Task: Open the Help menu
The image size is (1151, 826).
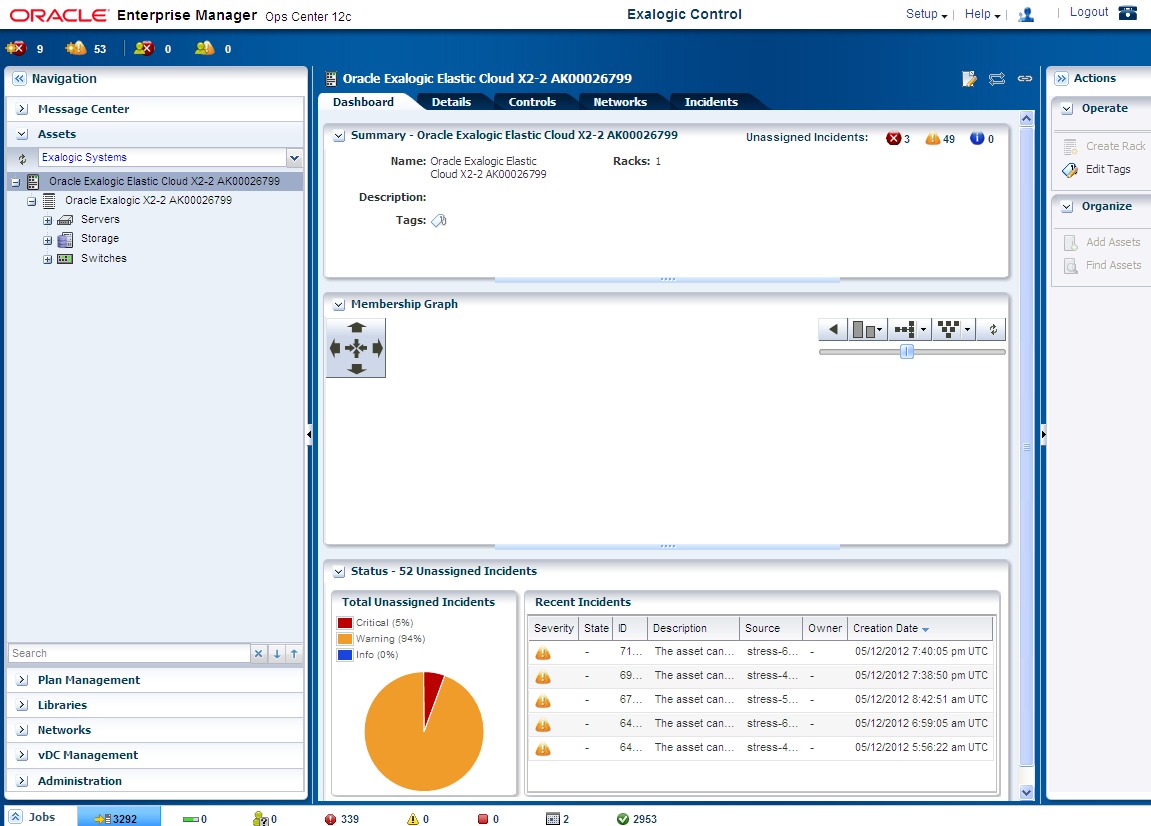Action: [982, 14]
